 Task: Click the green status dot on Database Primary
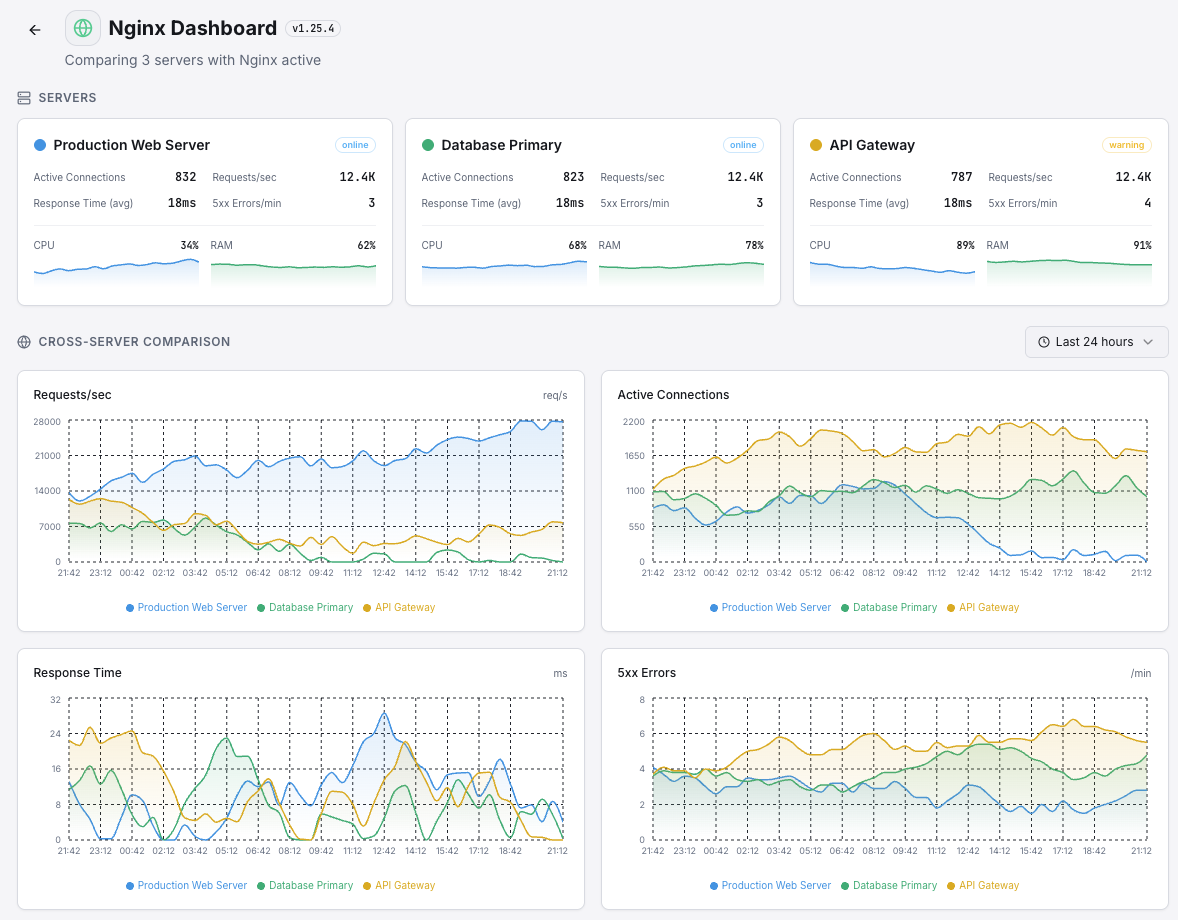(x=426, y=145)
